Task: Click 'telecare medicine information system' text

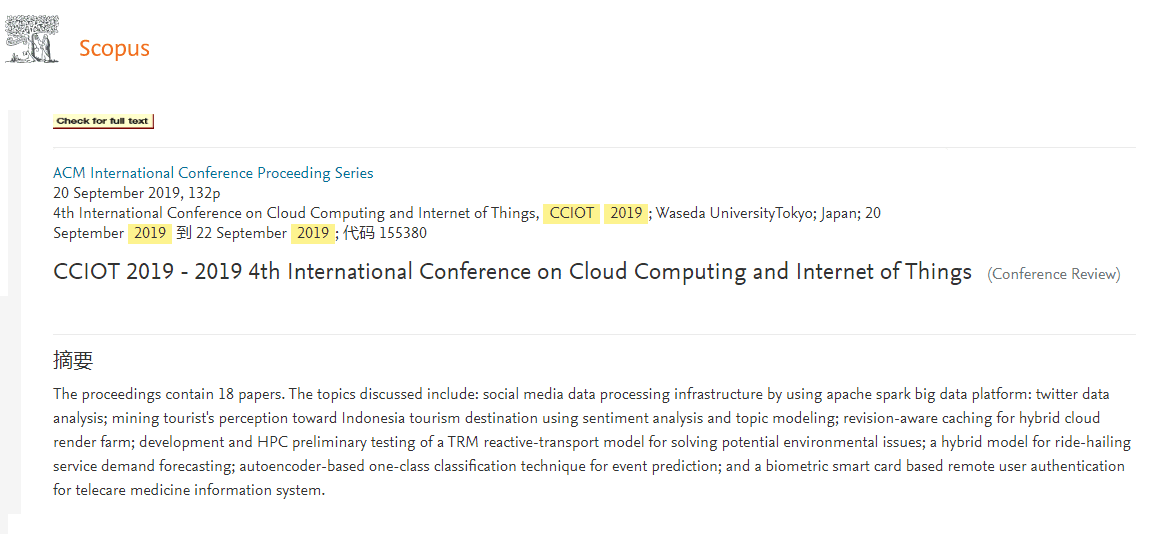Action: (198, 490)
